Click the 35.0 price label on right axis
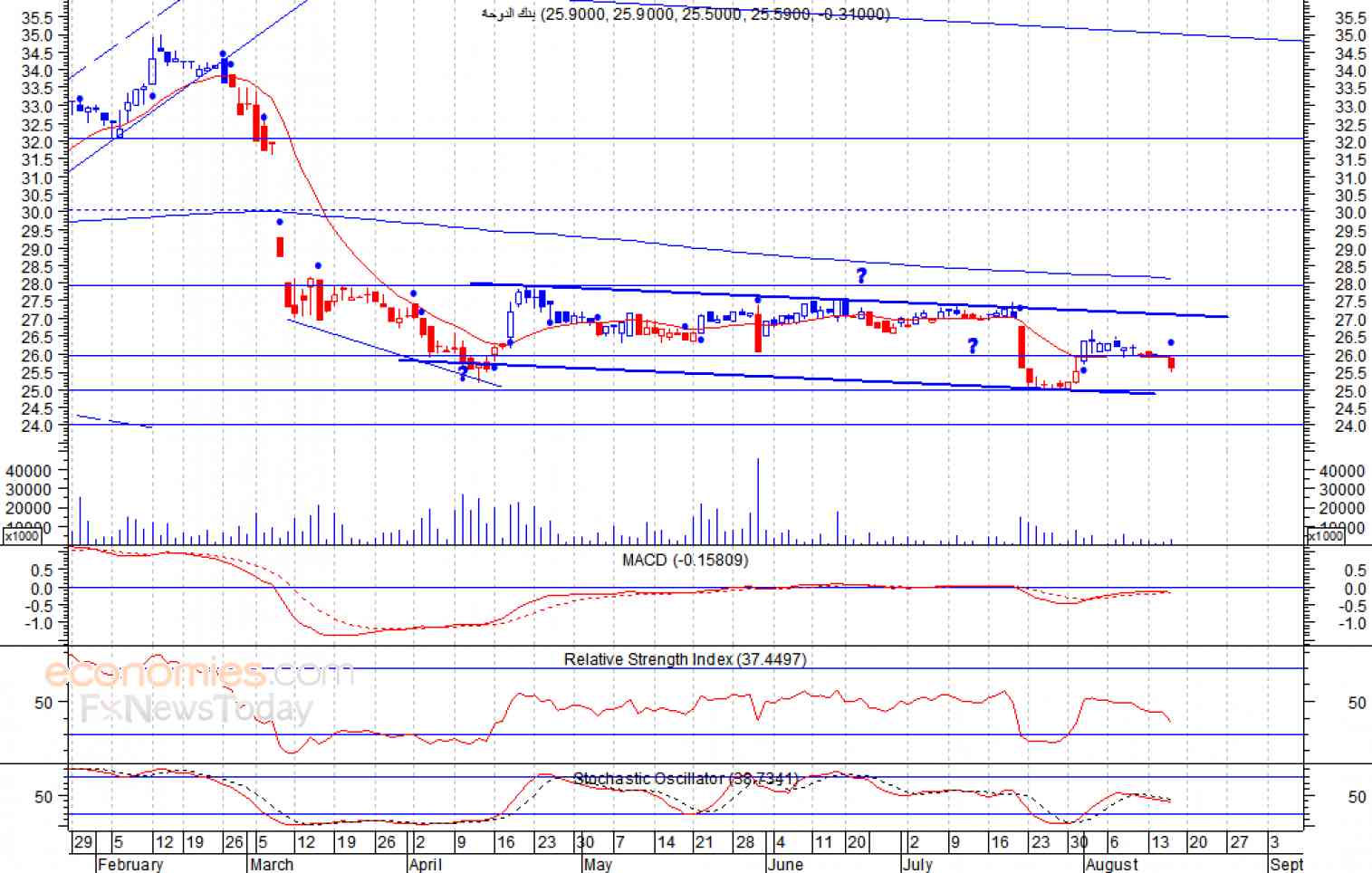Viewport: 1372px width, 873px height. [1350, 35]
